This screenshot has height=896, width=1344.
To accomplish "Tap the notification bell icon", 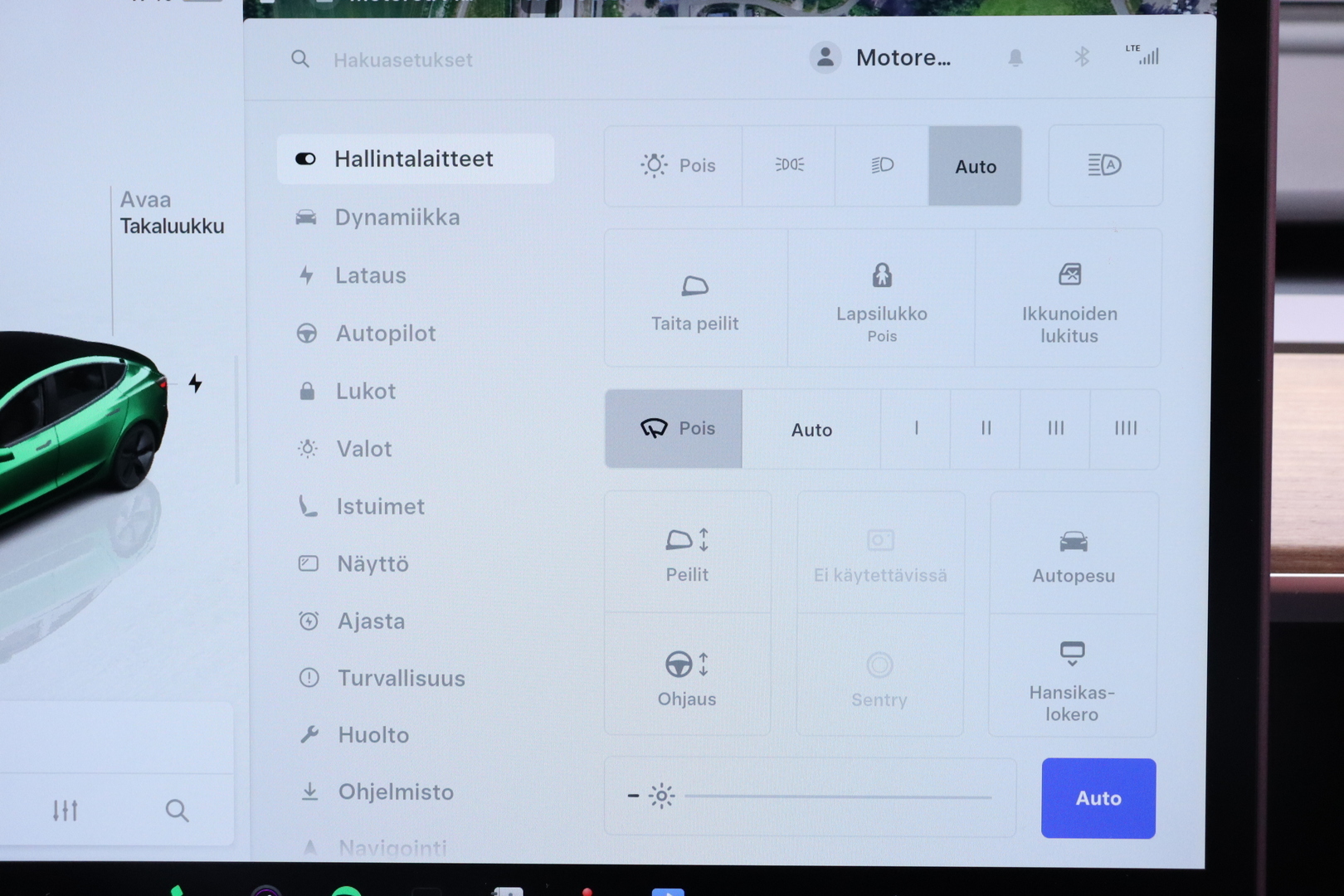I will 1015,58.
